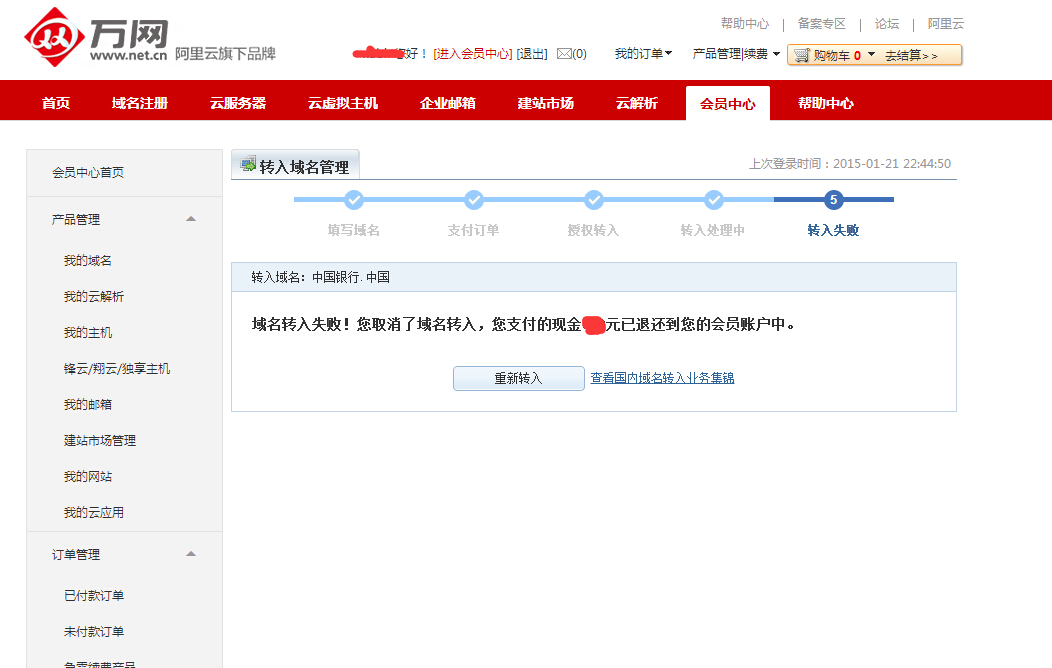Open 建站市场管理 in sidebar
The image size is (1052, 668).
coord(100,441)
